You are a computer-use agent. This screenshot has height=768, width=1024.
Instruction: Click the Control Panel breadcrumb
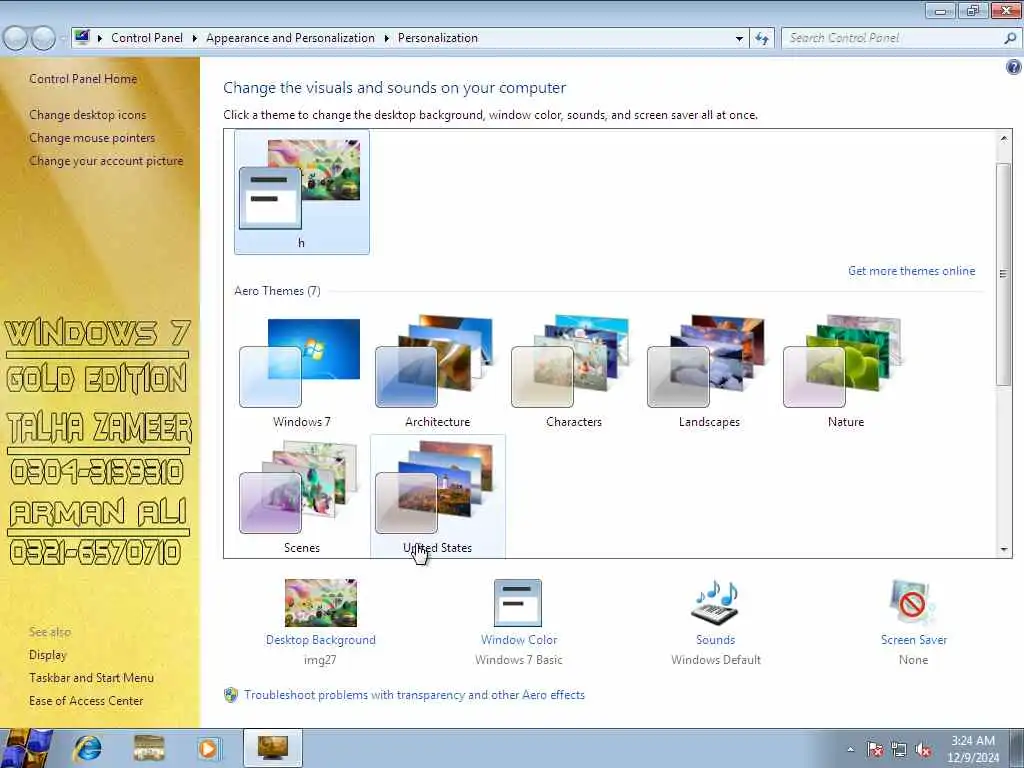click(147, 38)
